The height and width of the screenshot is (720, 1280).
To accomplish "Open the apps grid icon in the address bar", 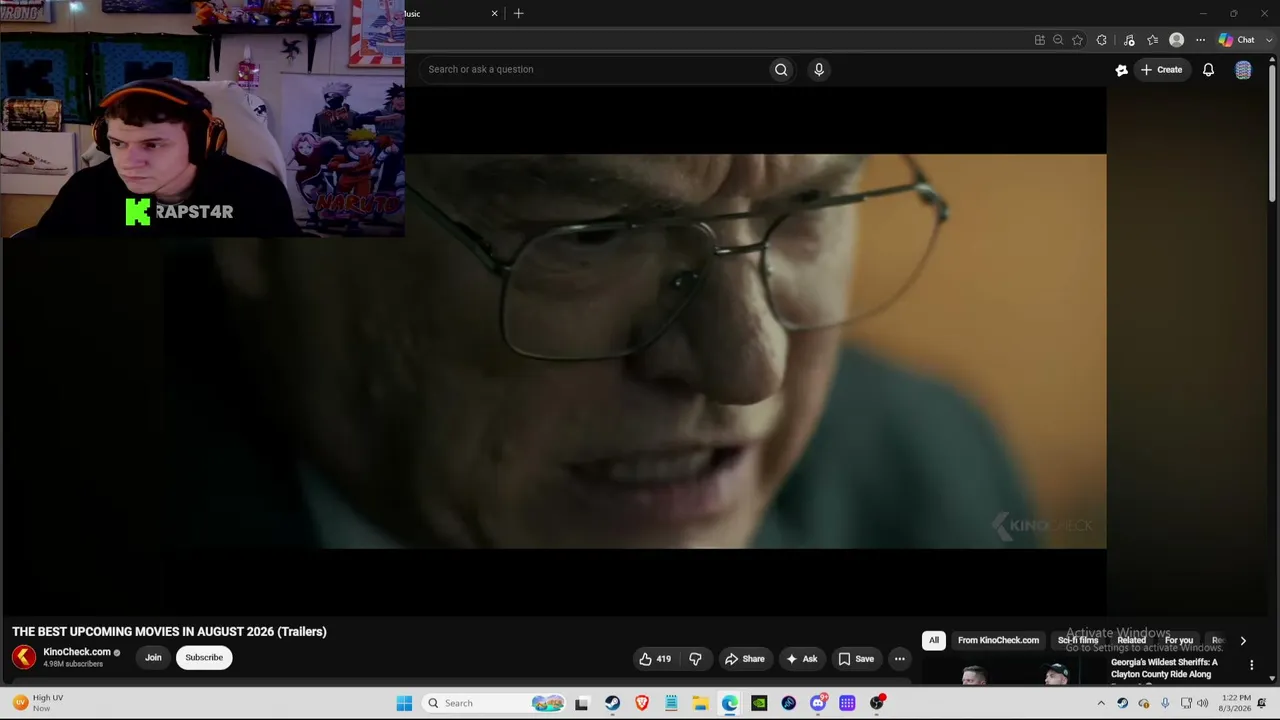I will point(1040,40).
